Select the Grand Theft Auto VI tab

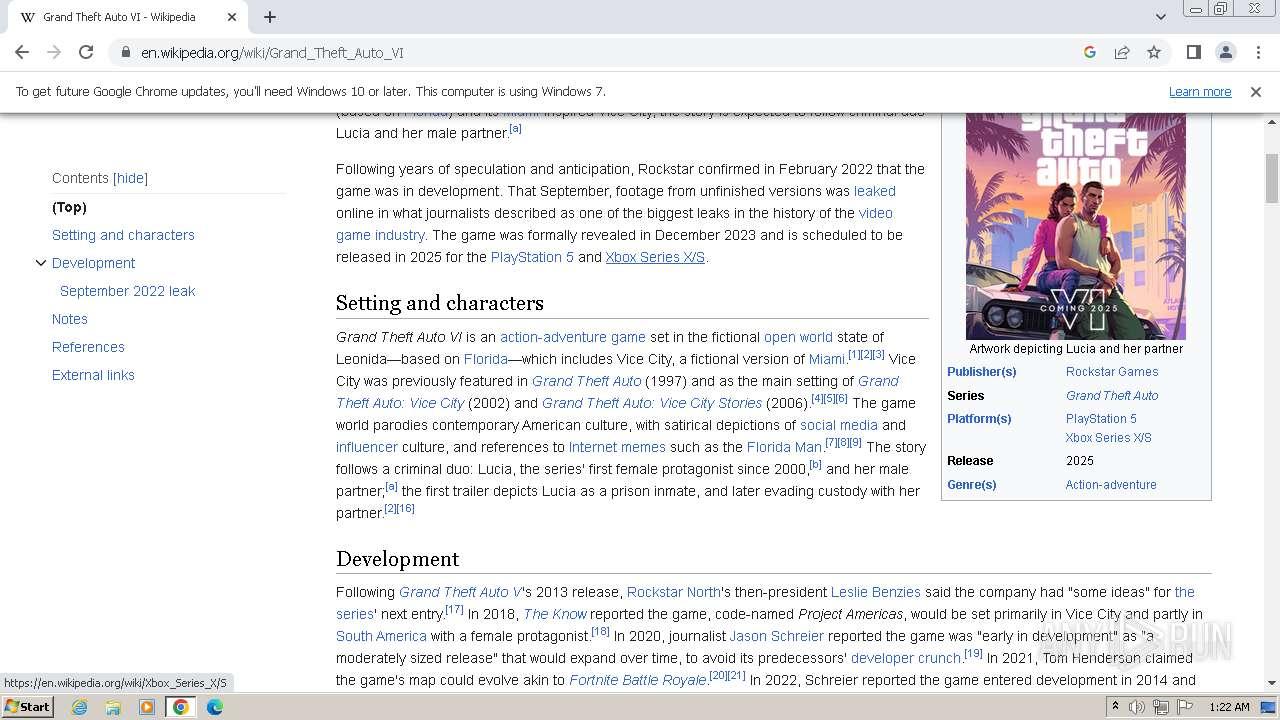point(130,17)
